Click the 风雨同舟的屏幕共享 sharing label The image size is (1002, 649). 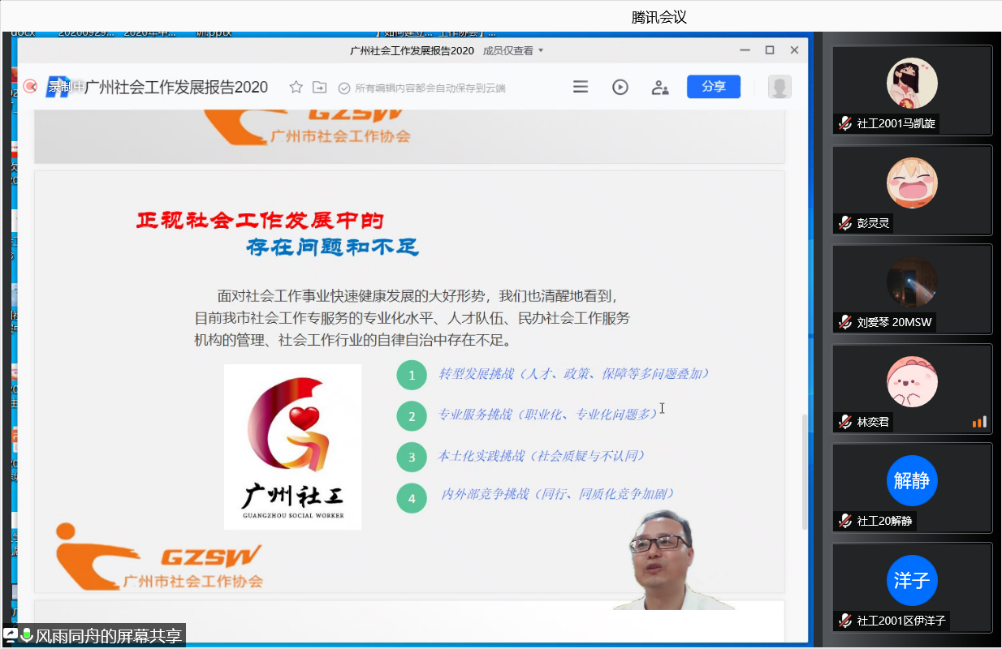coord(108,636)
